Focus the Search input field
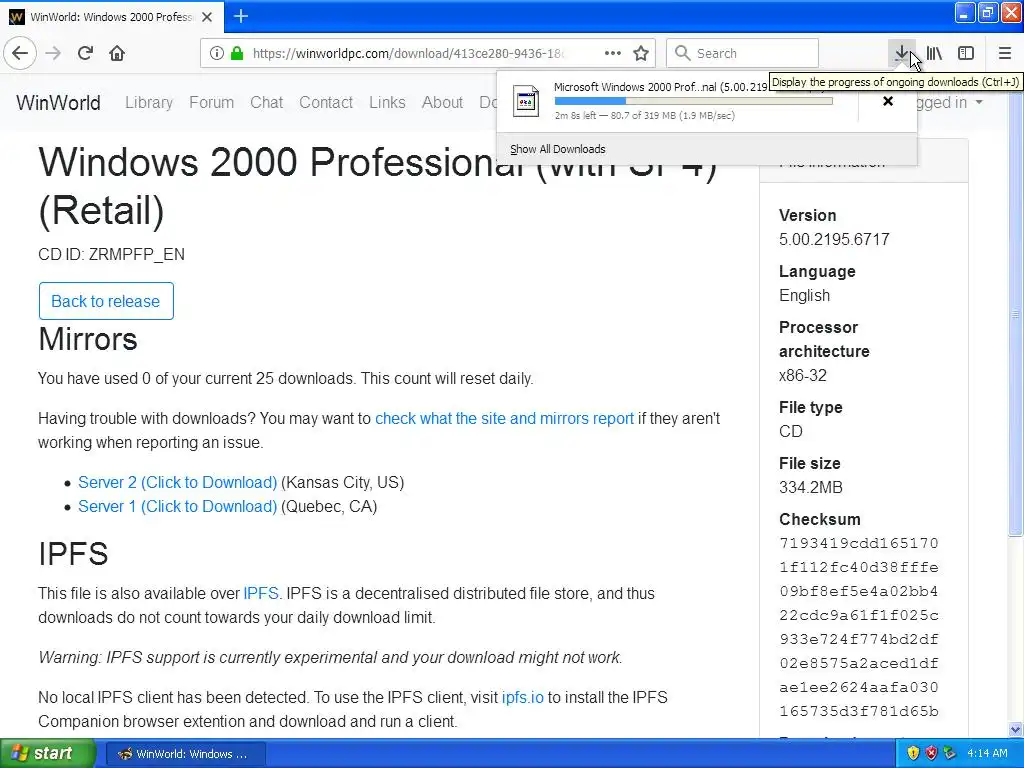 742,53
